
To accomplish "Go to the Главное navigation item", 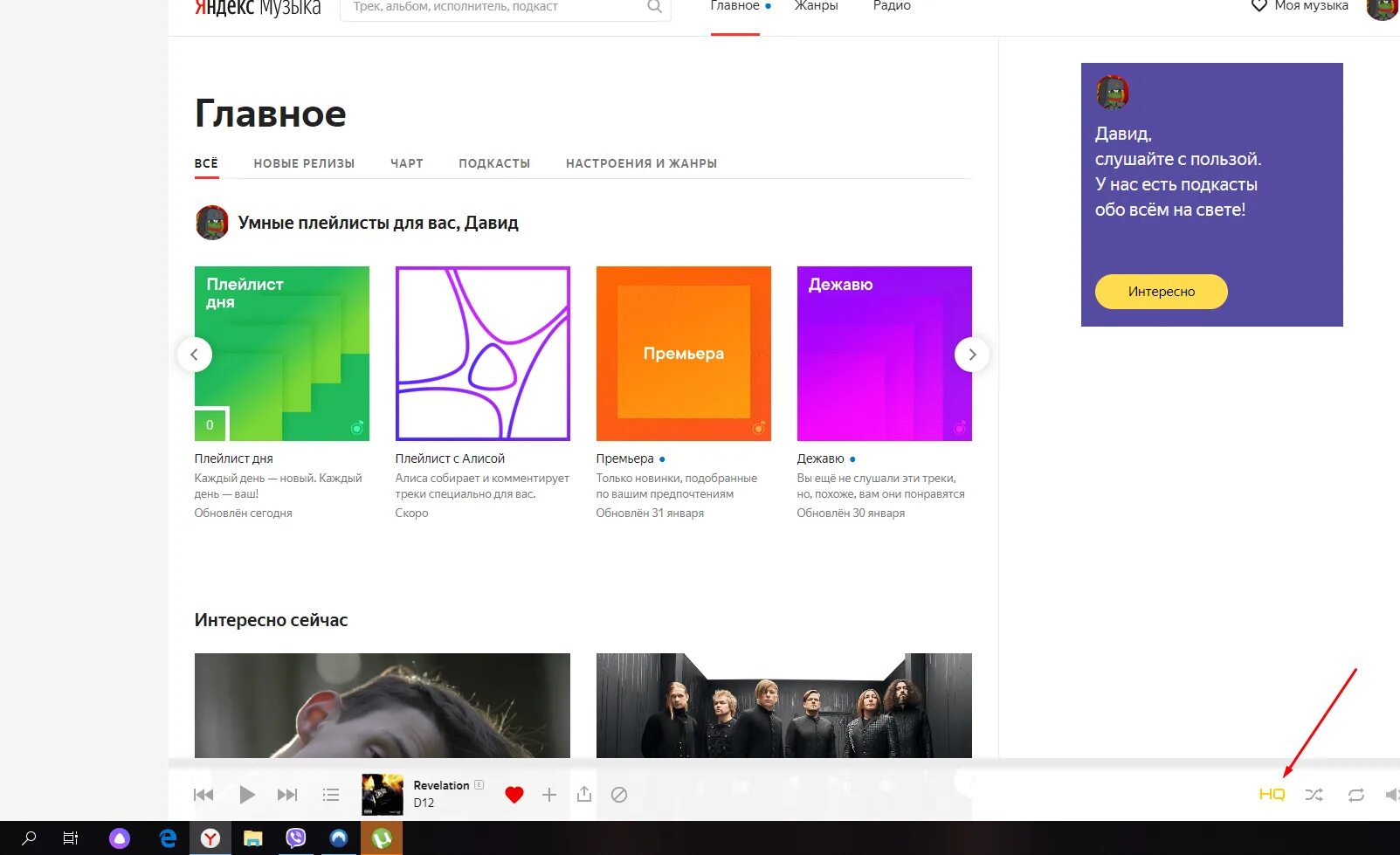I will tap(735, 7).
